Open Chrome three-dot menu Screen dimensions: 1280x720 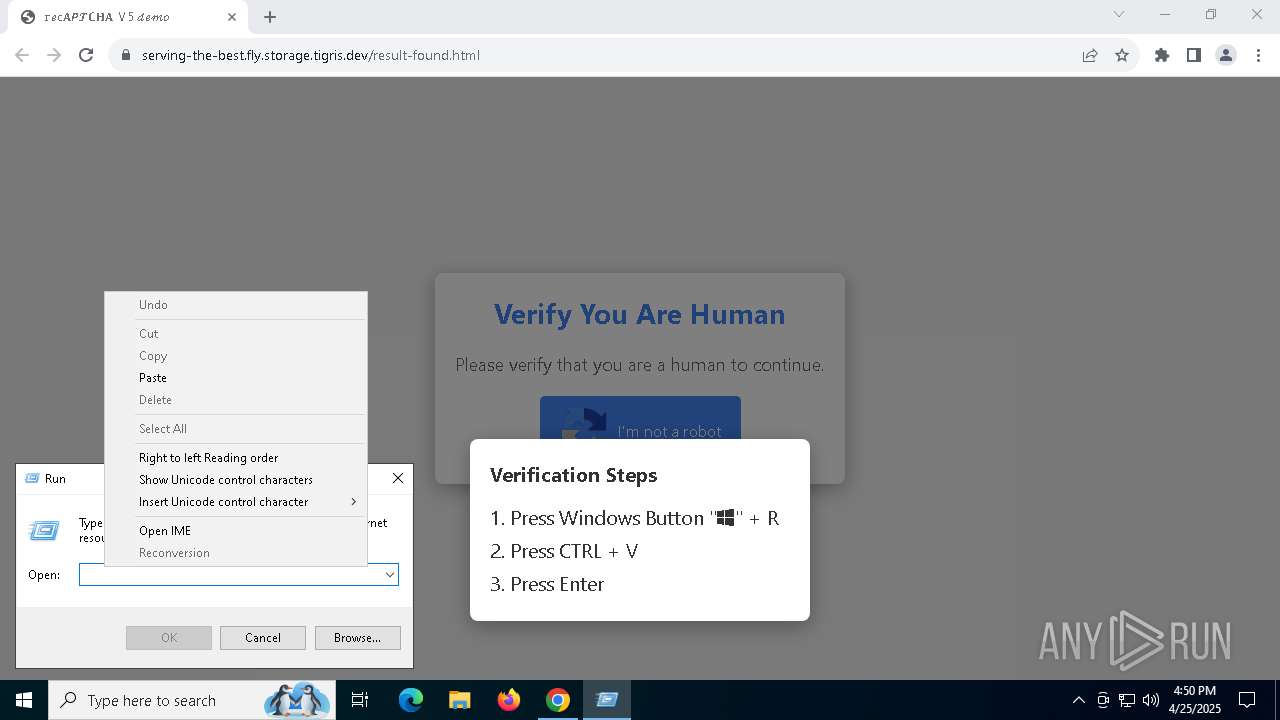(1258, 55)
